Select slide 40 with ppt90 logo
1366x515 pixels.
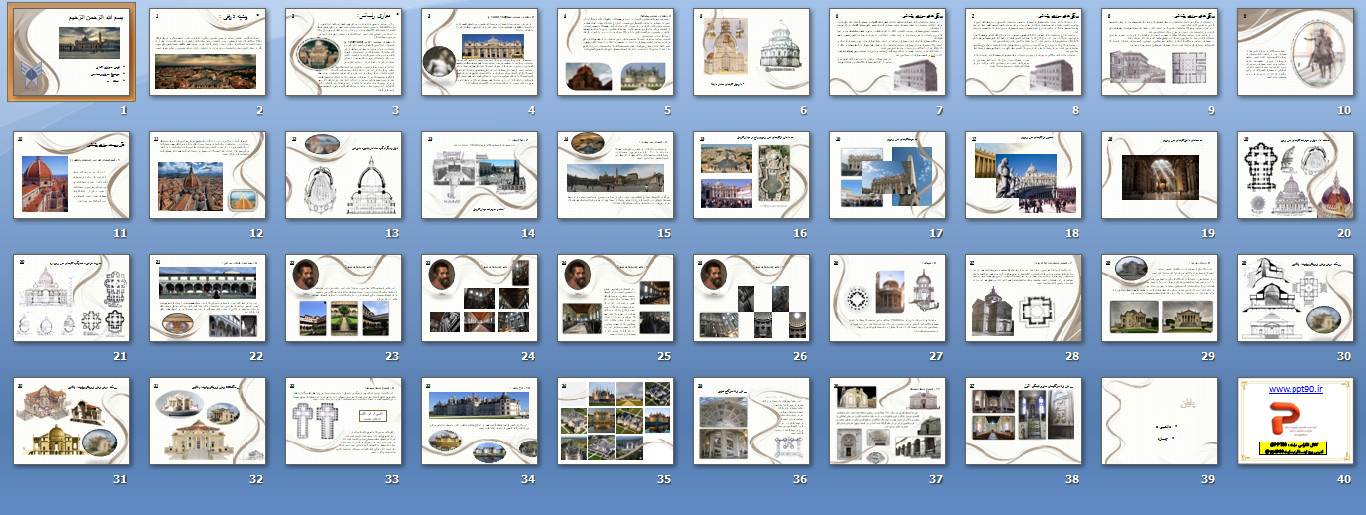coord(1295,421)
